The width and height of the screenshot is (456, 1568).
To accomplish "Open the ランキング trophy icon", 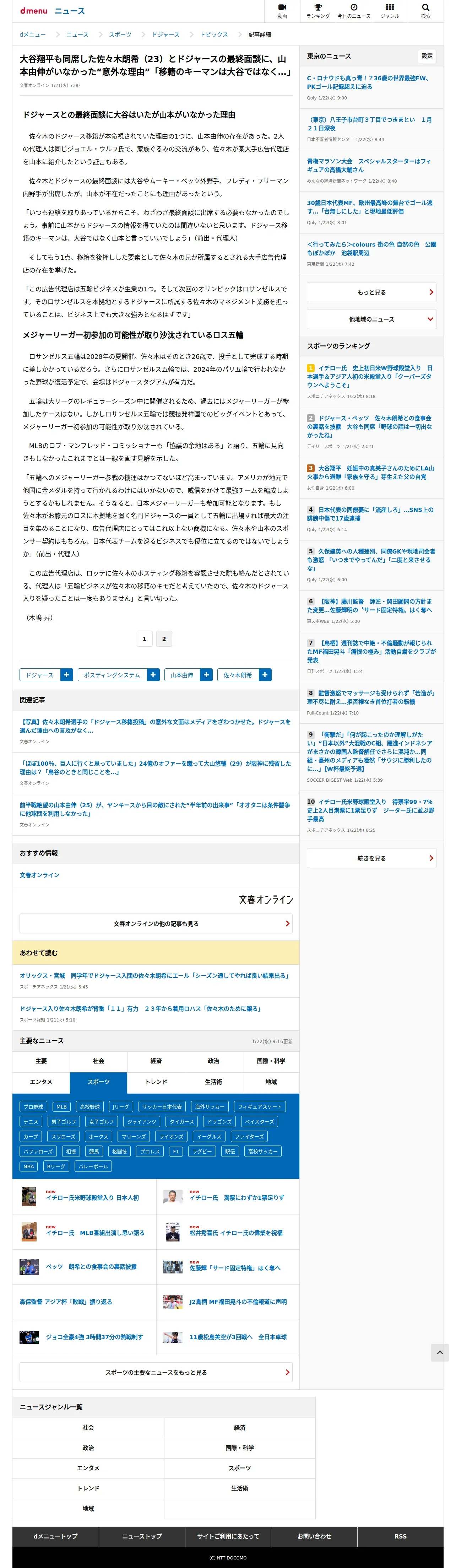I will 318,11.
